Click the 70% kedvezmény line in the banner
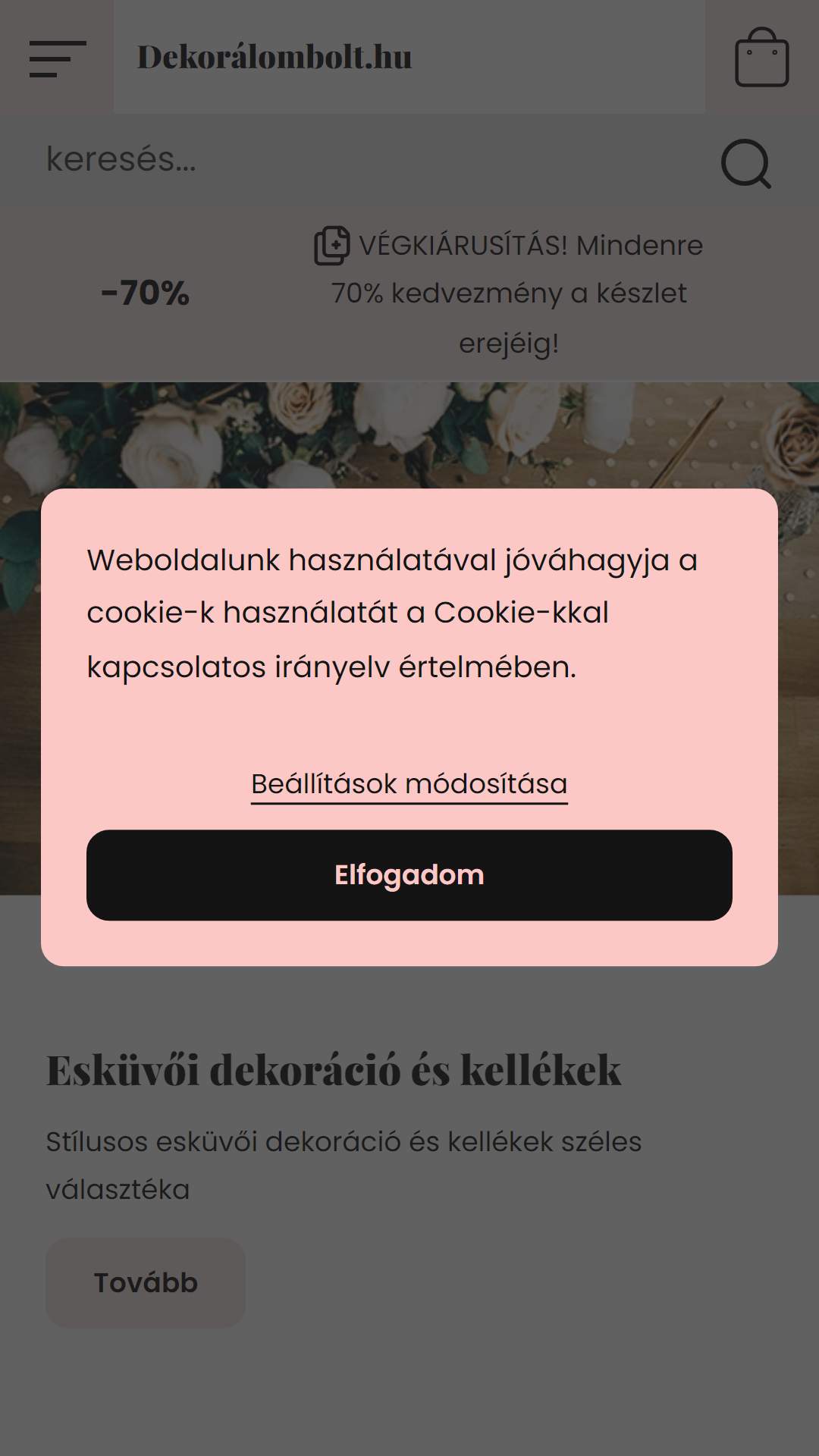Image resolution: width=819 pixels, height=1456 pixels. [x=509, y=293]
